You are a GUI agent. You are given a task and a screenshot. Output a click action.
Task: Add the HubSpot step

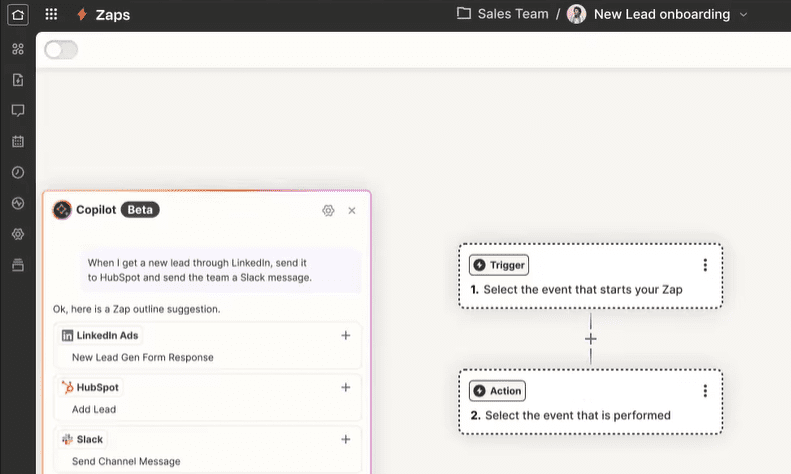[346, 387]
